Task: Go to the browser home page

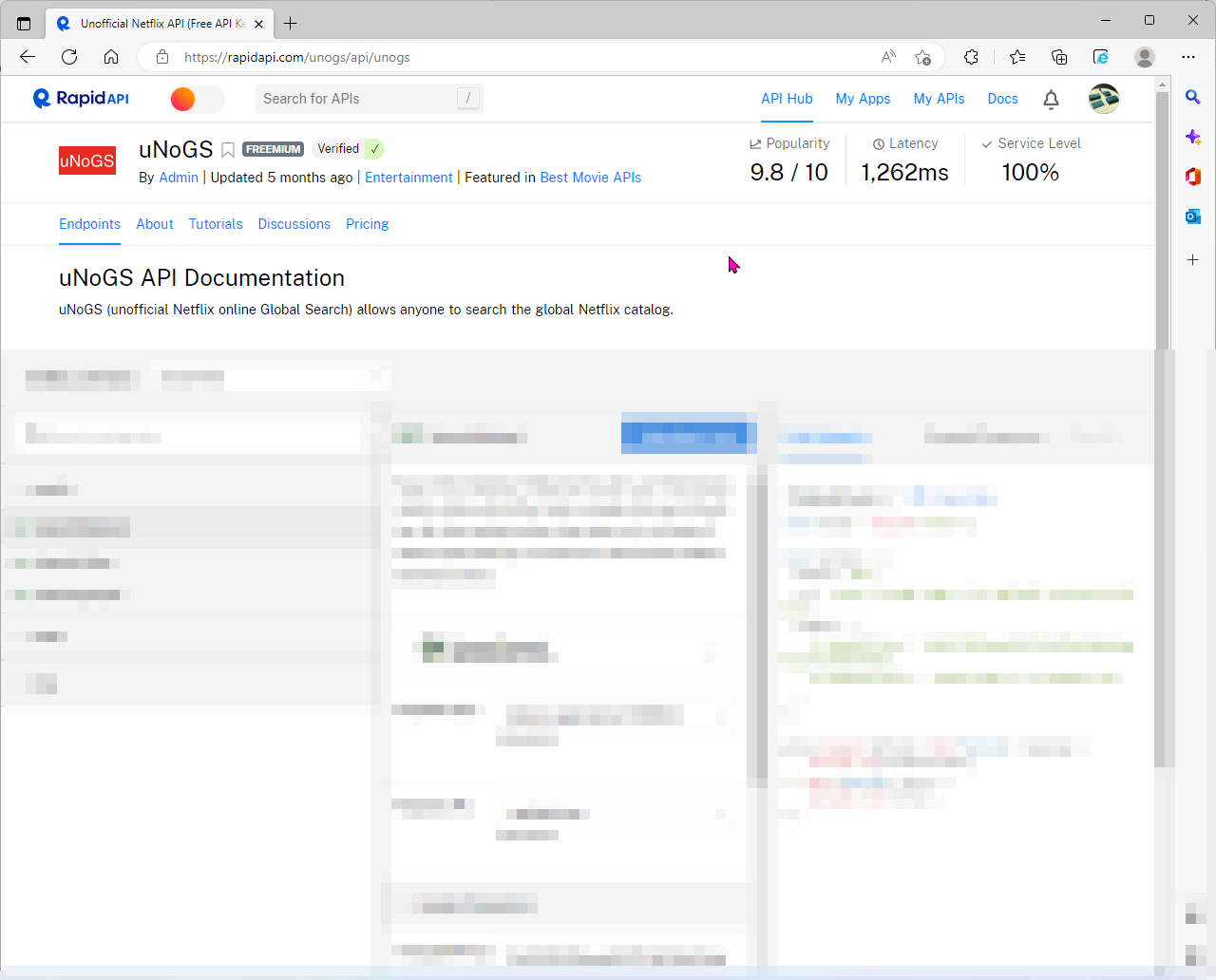Action: [x=111, y=57]
